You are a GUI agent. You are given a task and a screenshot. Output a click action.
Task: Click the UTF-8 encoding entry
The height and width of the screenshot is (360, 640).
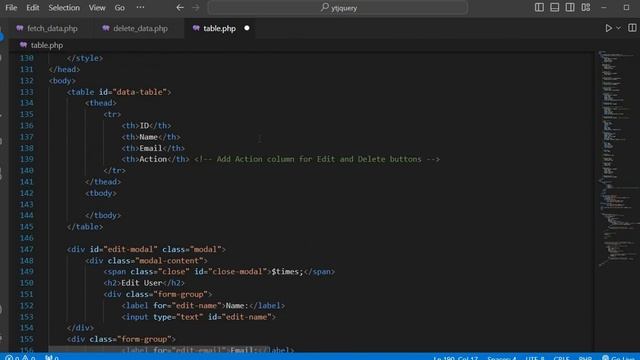[x=535, y=358]
